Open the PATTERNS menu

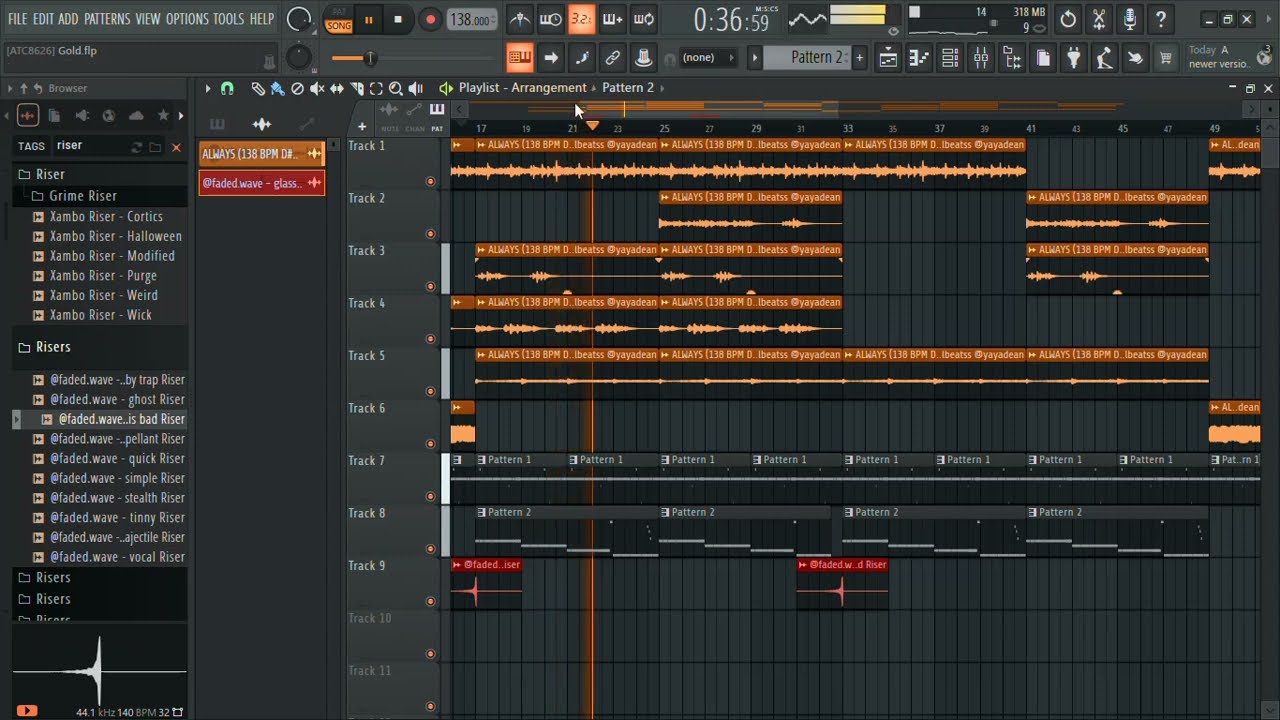[107, 19]
